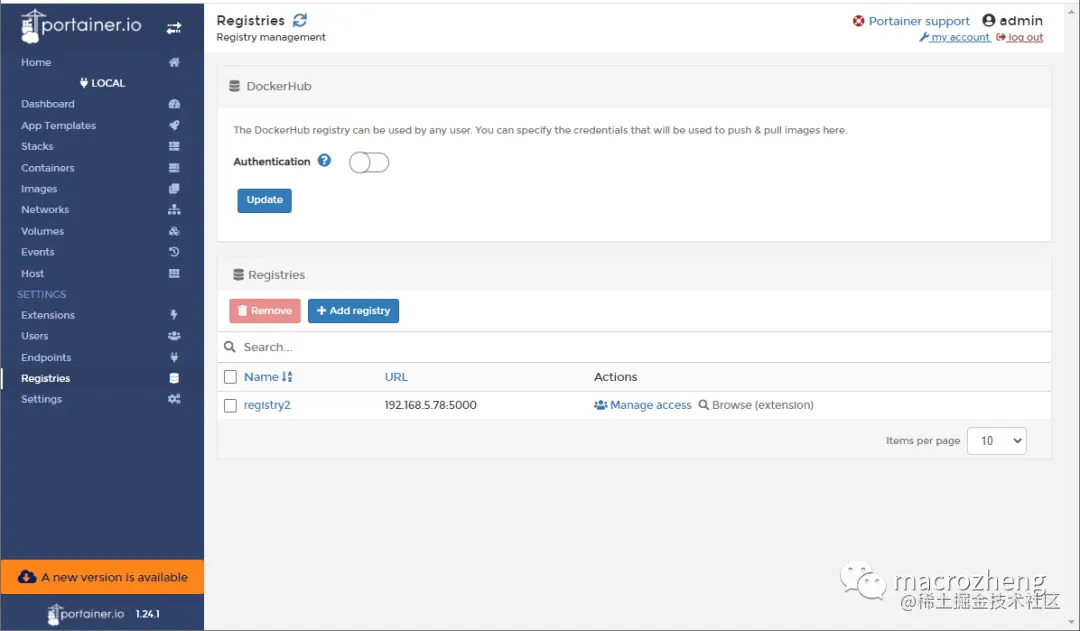Click the Name column sort icon
The height and width of the screenshot is (631, 1080).
click(287, 377)
